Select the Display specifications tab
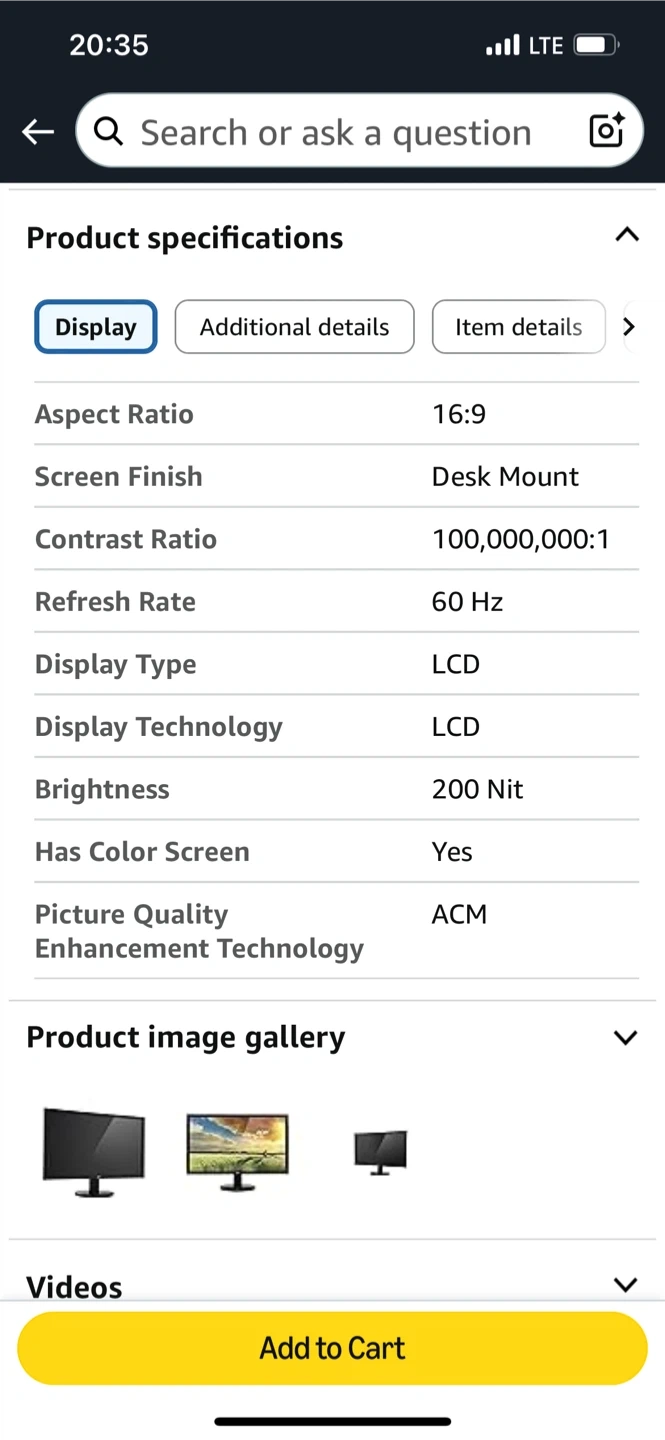The height and width of the screenshot is (1440, 665). coord(96,327)
